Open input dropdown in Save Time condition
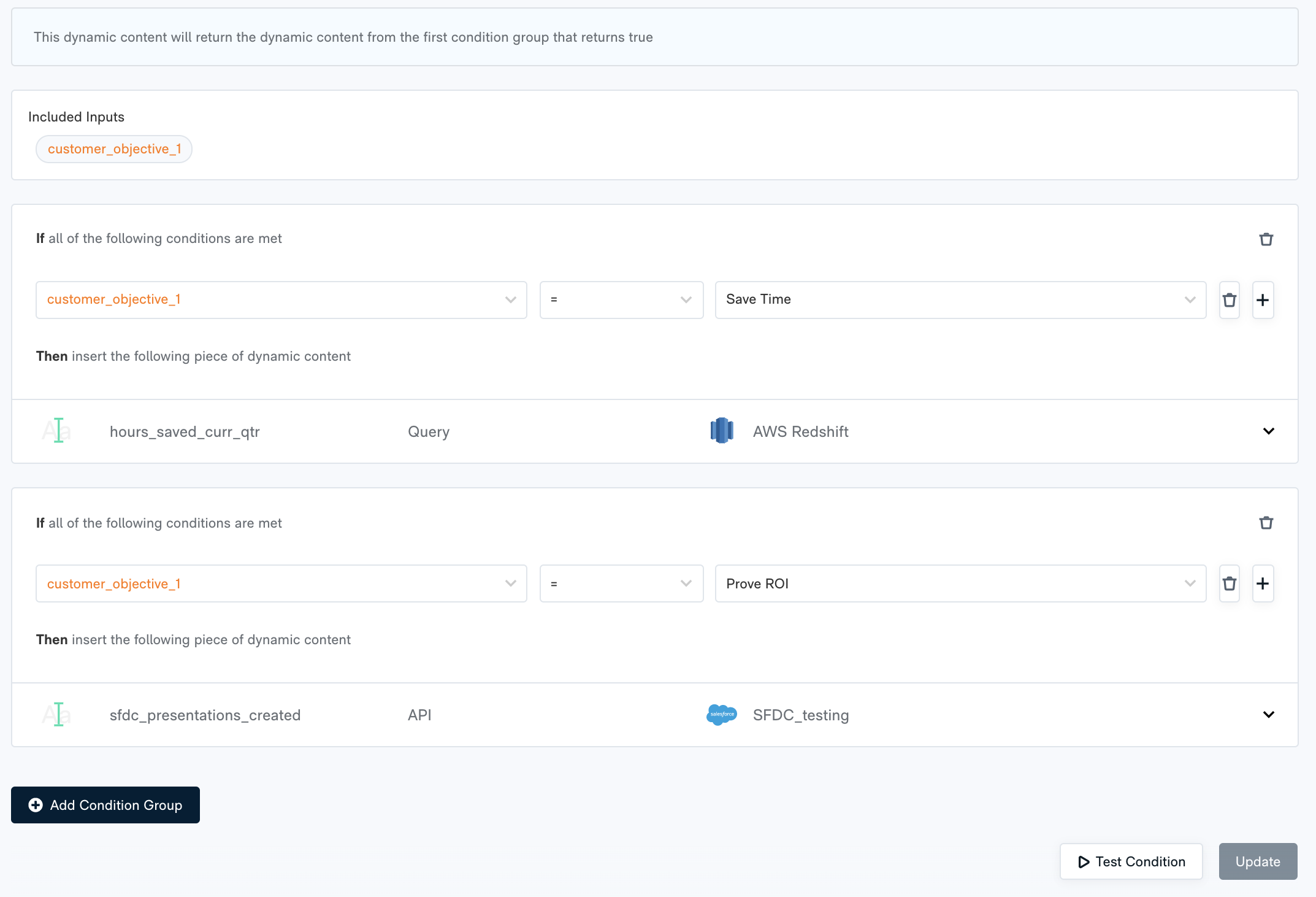Screen dimensions: 1316x897 tap(281, 300)
